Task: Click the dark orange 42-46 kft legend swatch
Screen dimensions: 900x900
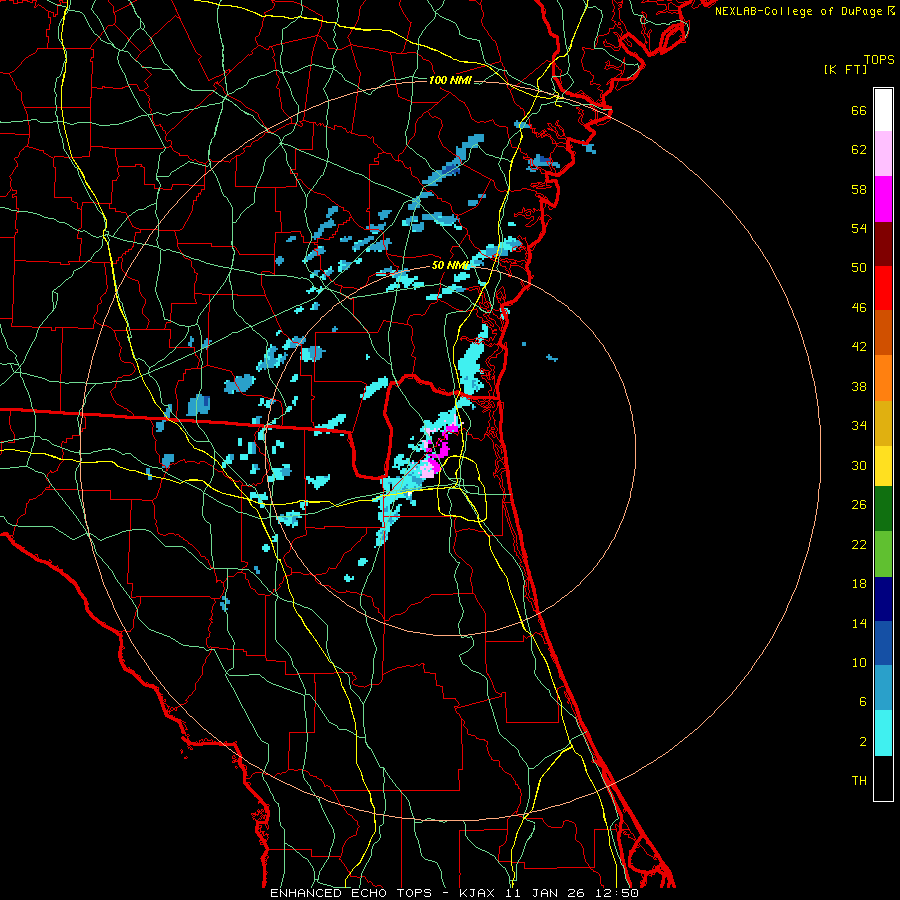Action: pos(883,332)
